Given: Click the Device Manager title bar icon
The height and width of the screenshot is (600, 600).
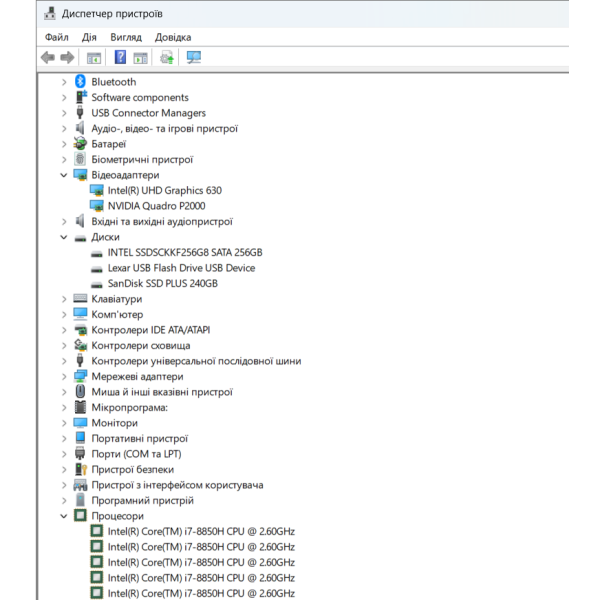Looking at the screenshot, I should tap(50, 14).
